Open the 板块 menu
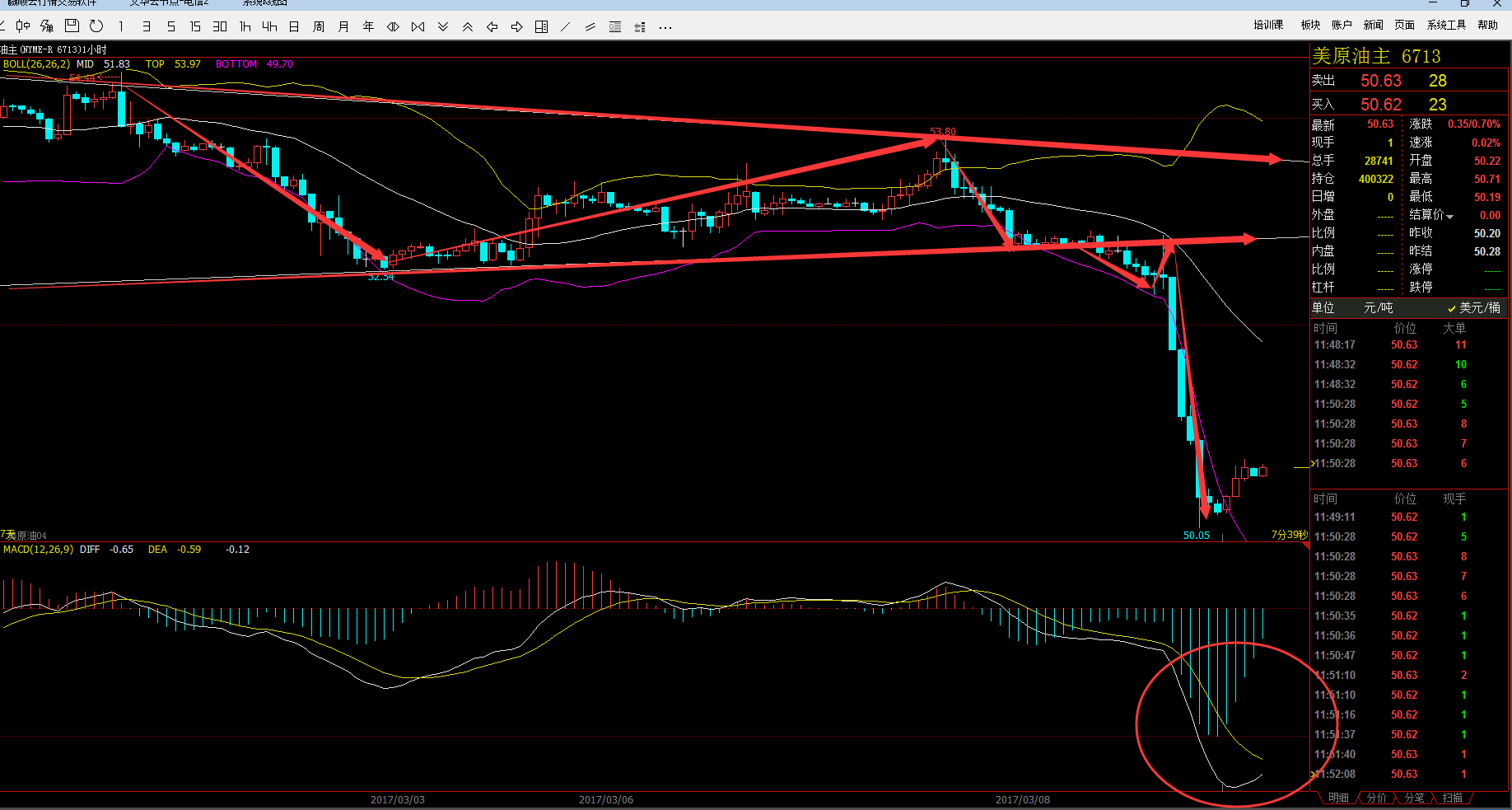 coord(1310,25)
